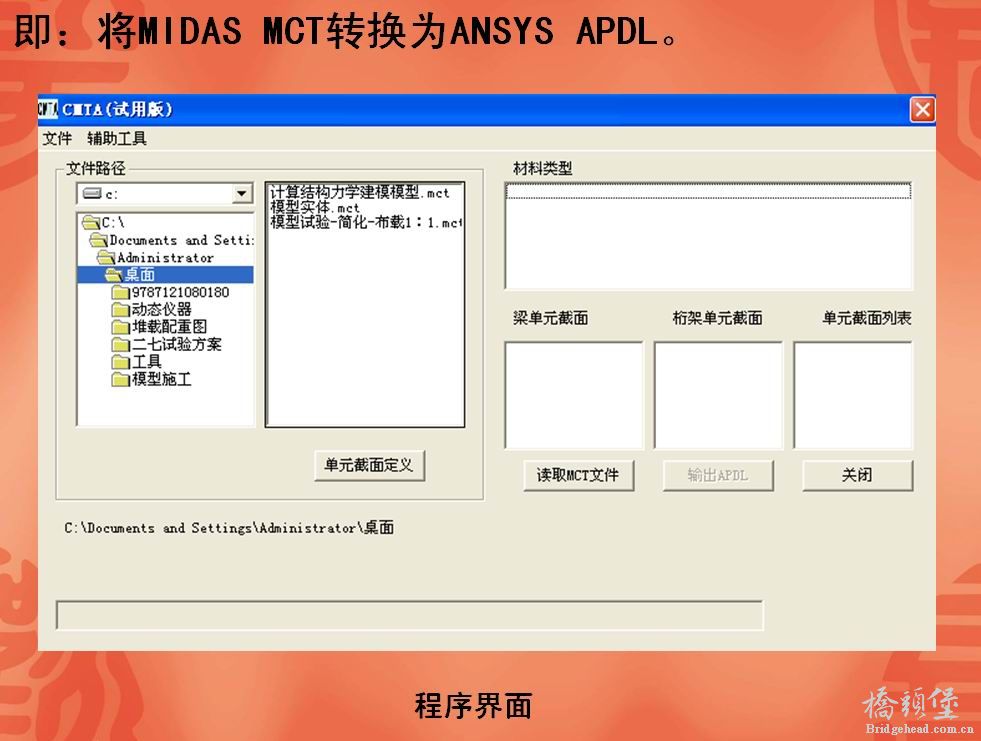This screenshot has height=741, width=981.
Task: Select file 计算结构力学建模模型.mct
Action: click(360, 192)
